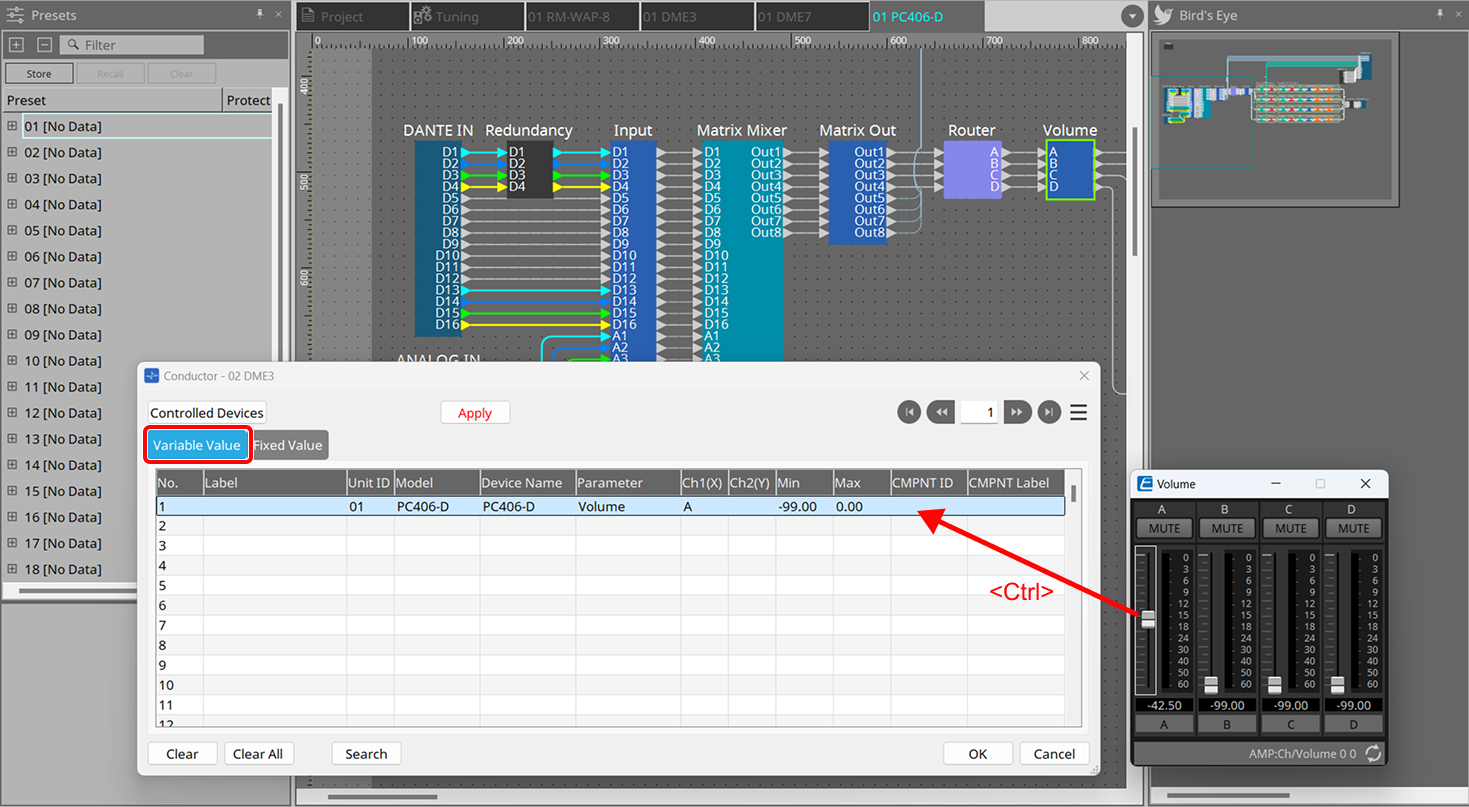Mute channel D in the Volume window
Image resolution: width=1469 pixels, height=807 pixels.
tap(1353, 528)
